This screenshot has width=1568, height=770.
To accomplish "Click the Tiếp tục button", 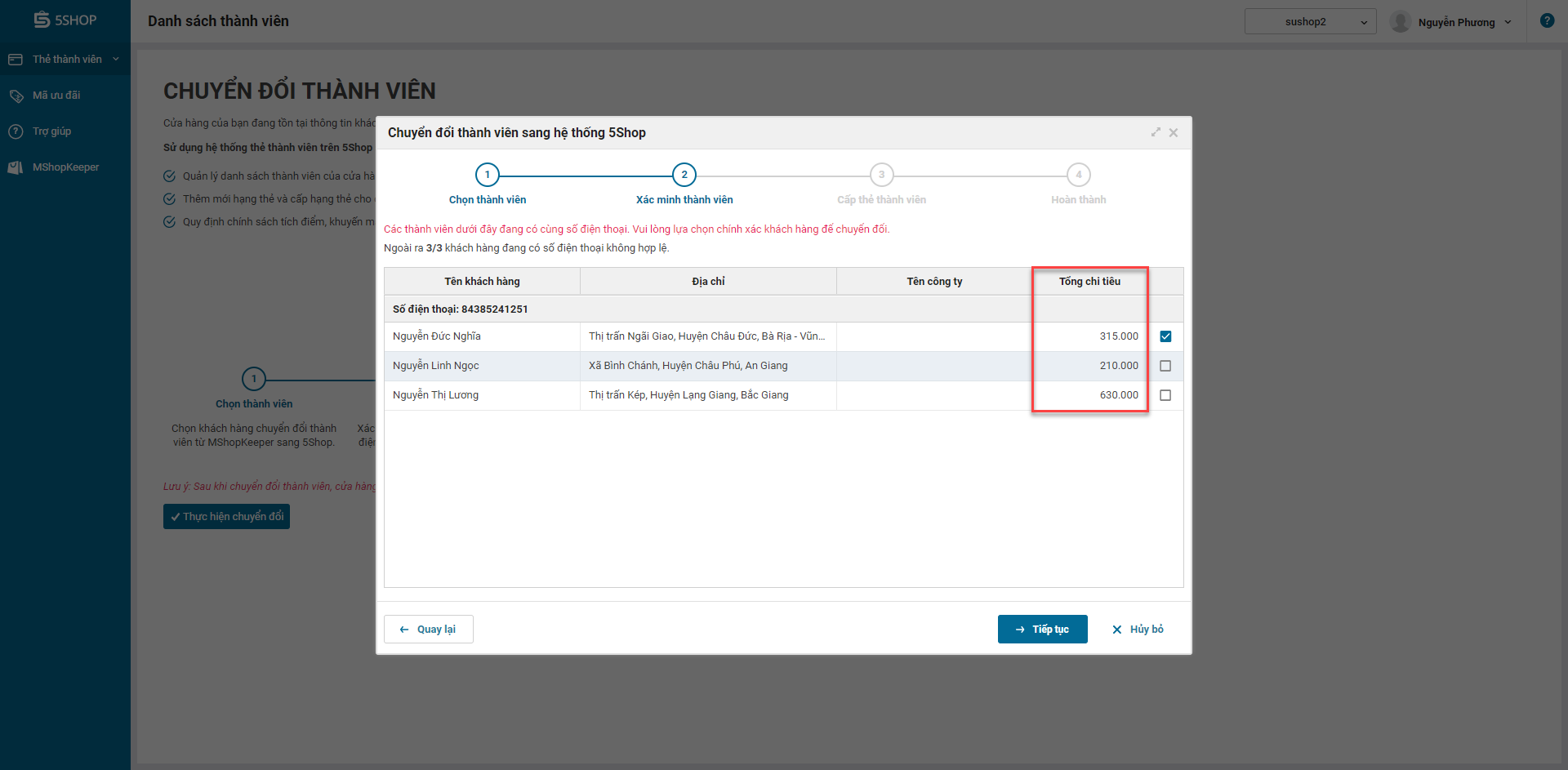I will (1043, 630).
